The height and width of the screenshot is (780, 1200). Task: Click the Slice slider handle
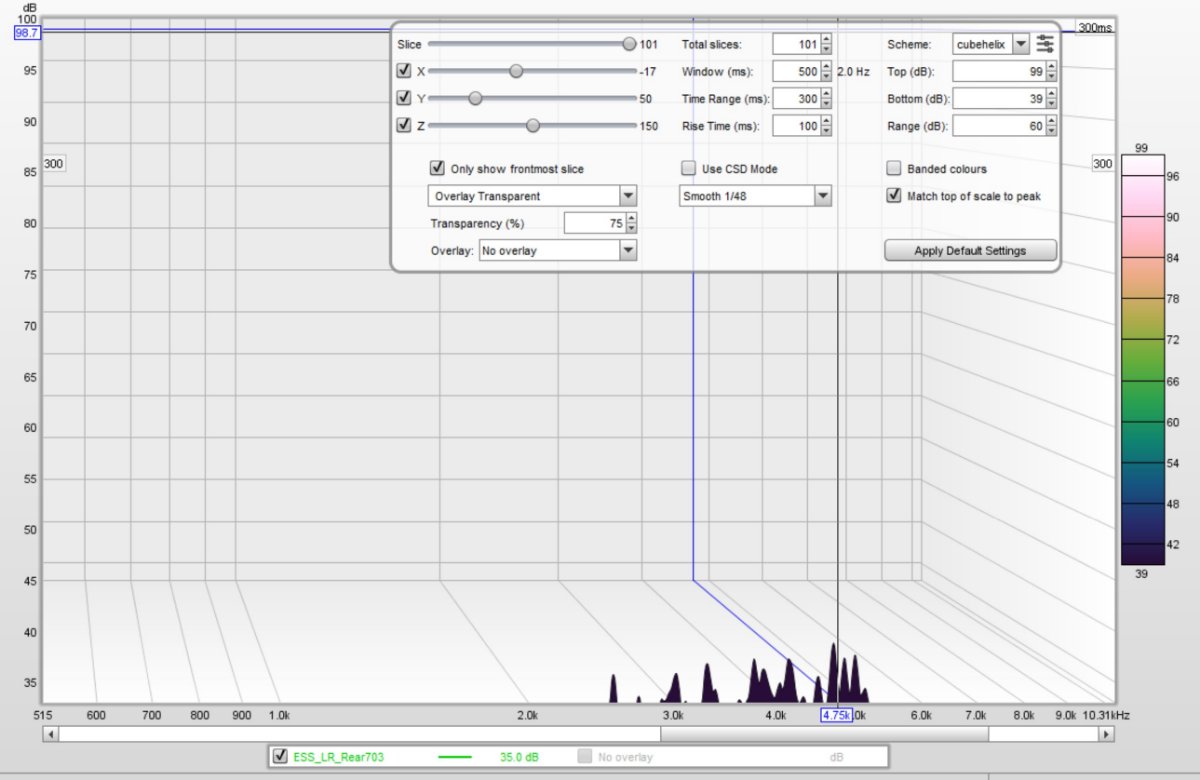point(629,44)
